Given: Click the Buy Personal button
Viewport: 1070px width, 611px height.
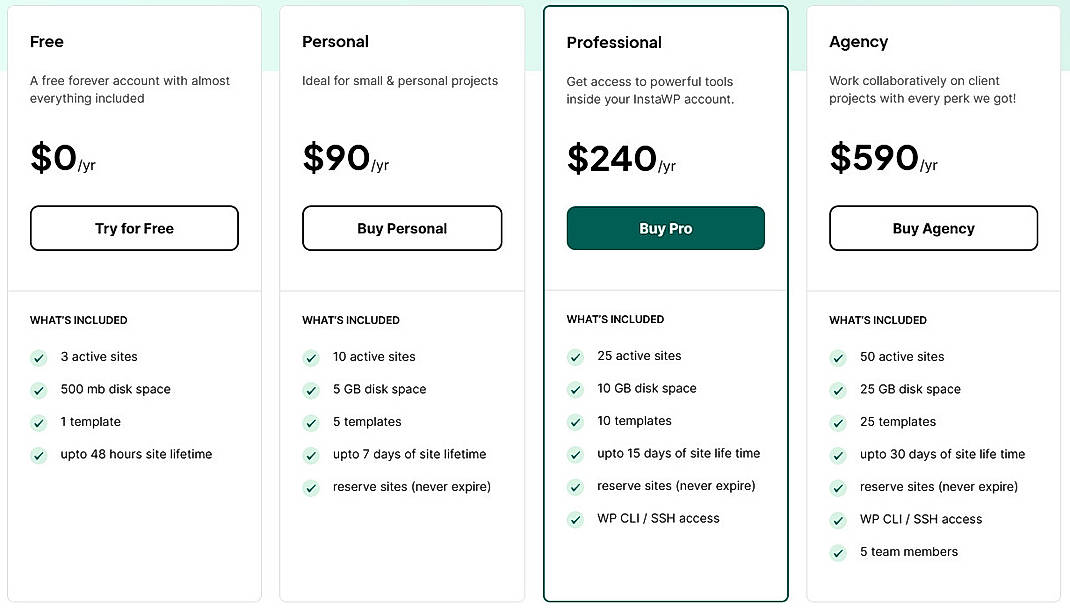Looking at the screenshot, I should pos(402,228).
